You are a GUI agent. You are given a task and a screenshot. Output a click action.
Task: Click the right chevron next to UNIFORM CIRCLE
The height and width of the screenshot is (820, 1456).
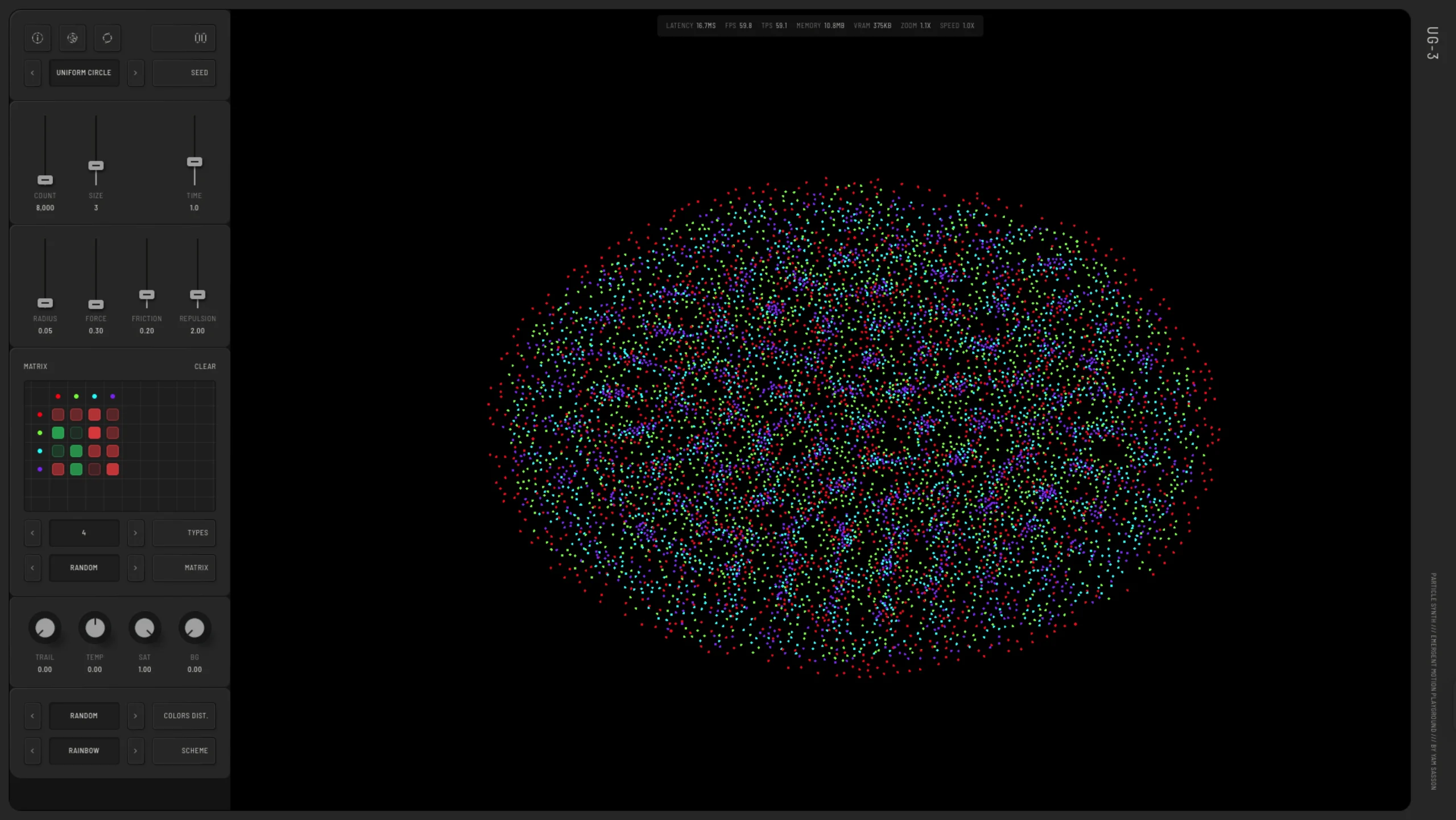pos(135,72)
